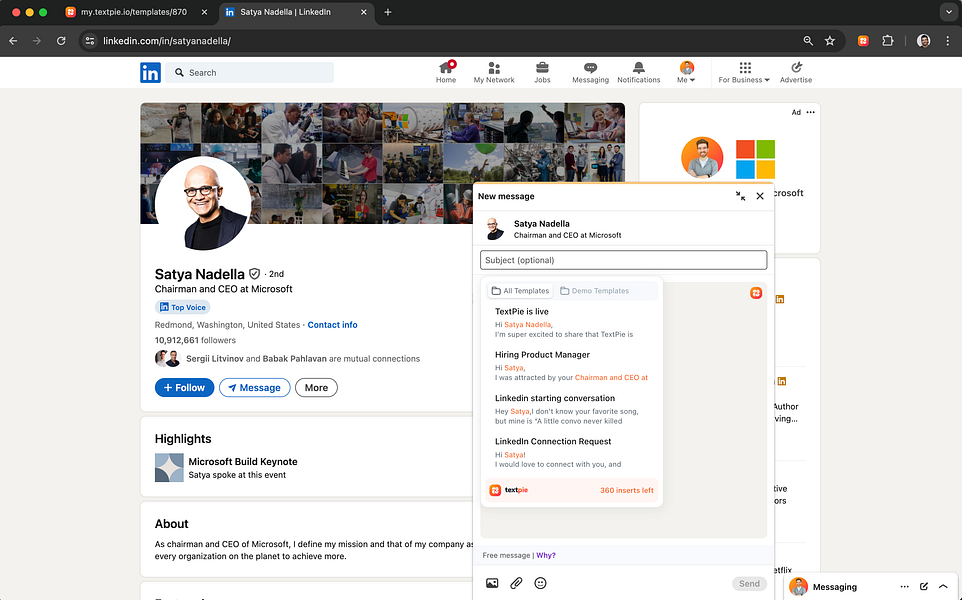
Task: Open LinkedIn Messaging from the top navigation
Action: tap(589, 68)
